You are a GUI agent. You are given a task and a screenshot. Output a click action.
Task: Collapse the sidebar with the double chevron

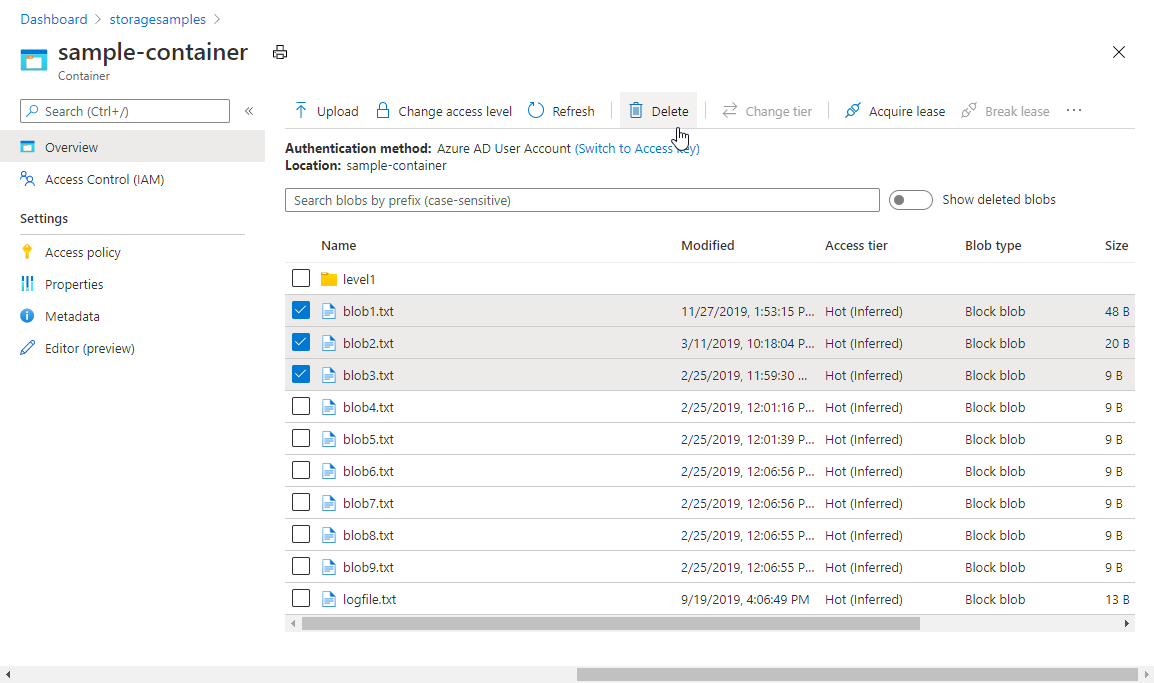tap(248, 111)
